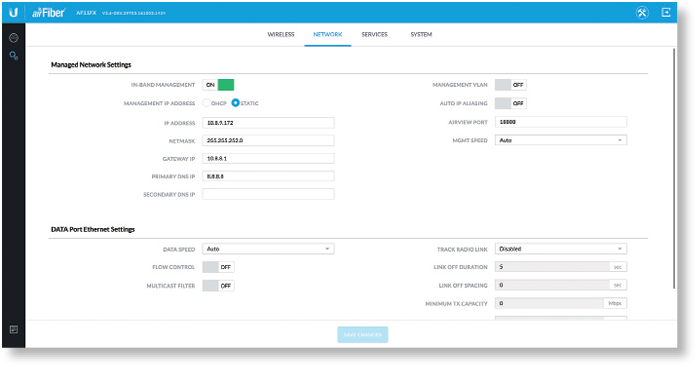Click the page vertical scrollbar
696x367 pixels.
click(x=674, y=169)
